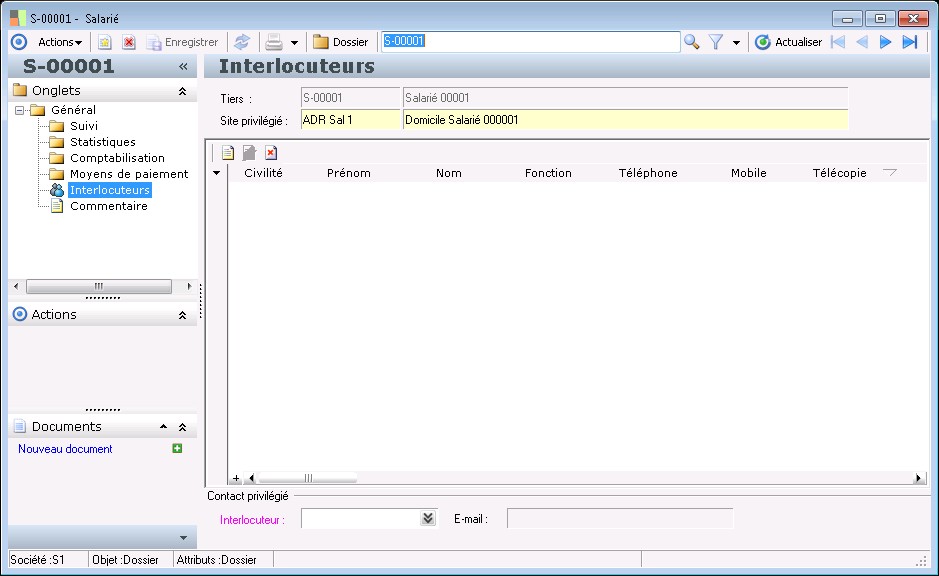Select the Statistiques tree item
The height and width of the screenshot is (576, 939).
click(x=102, y=142)
